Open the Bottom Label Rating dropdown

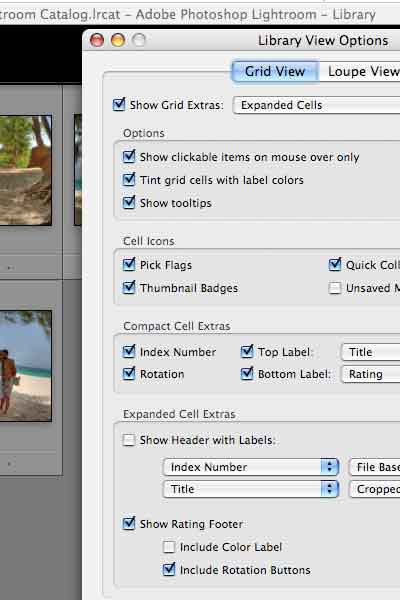(371, 374)
